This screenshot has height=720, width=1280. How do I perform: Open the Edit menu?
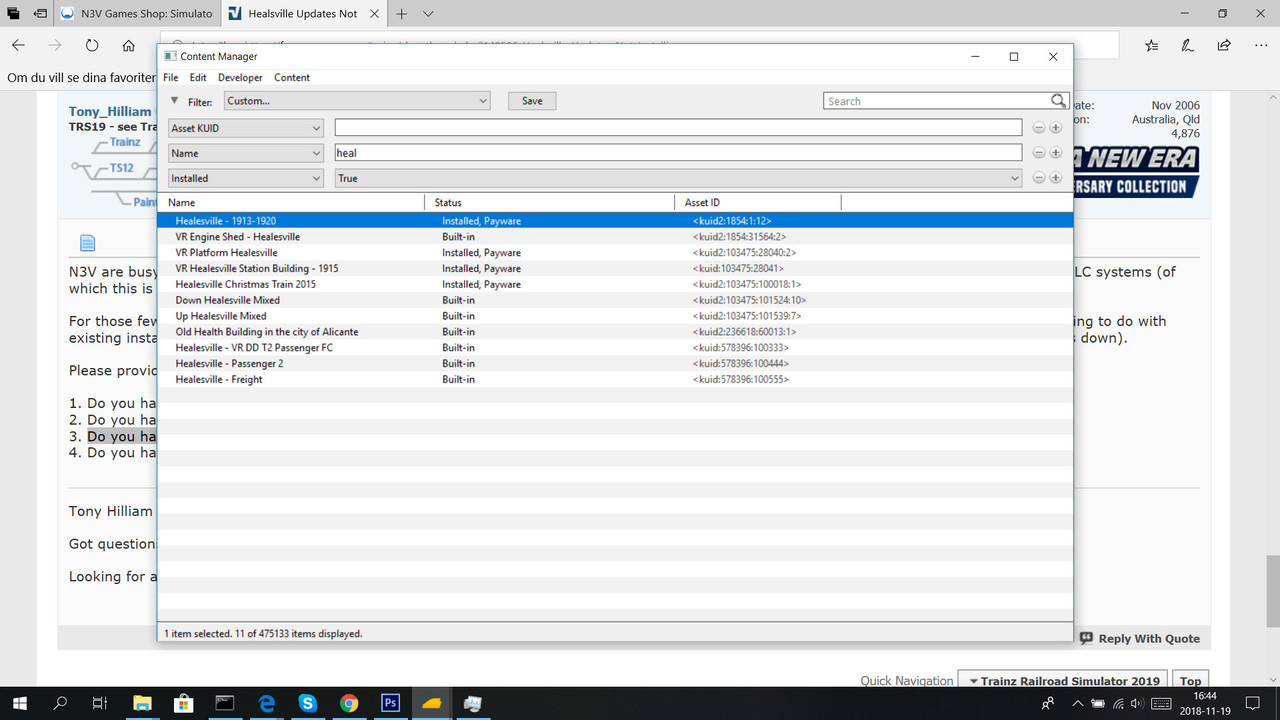198,77
